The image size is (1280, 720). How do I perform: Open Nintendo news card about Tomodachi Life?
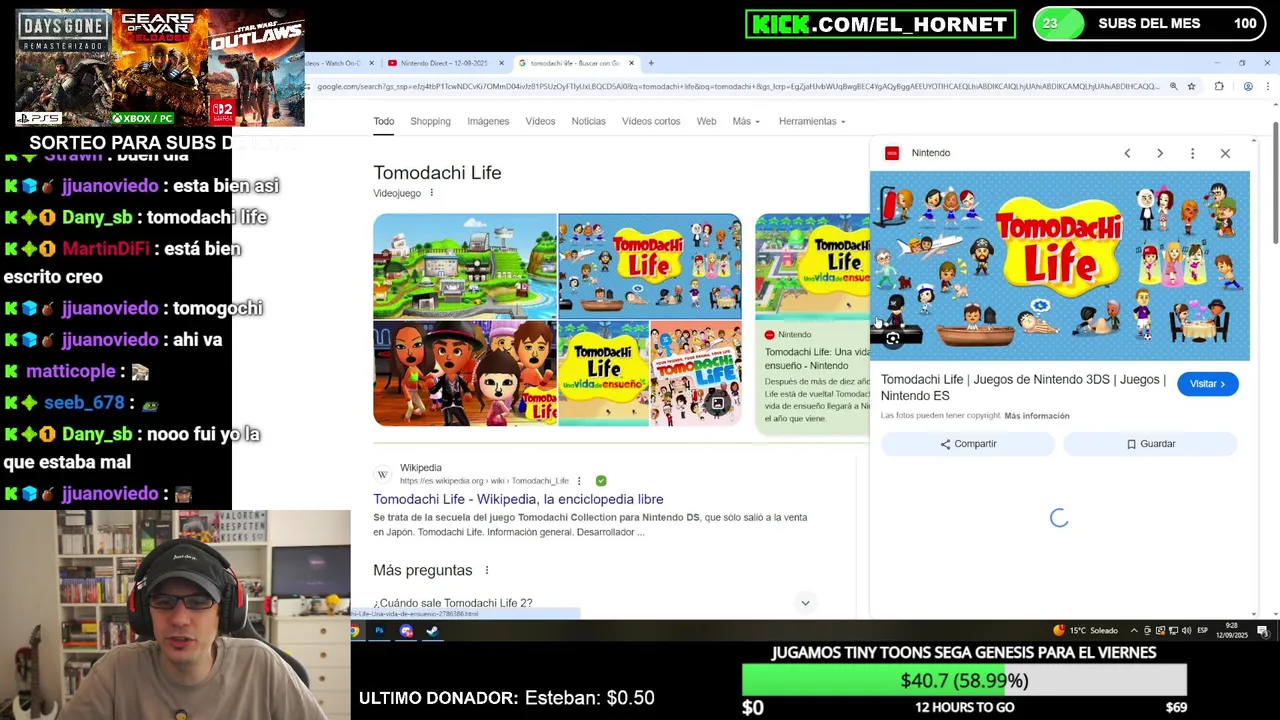(x=812, y=325)
